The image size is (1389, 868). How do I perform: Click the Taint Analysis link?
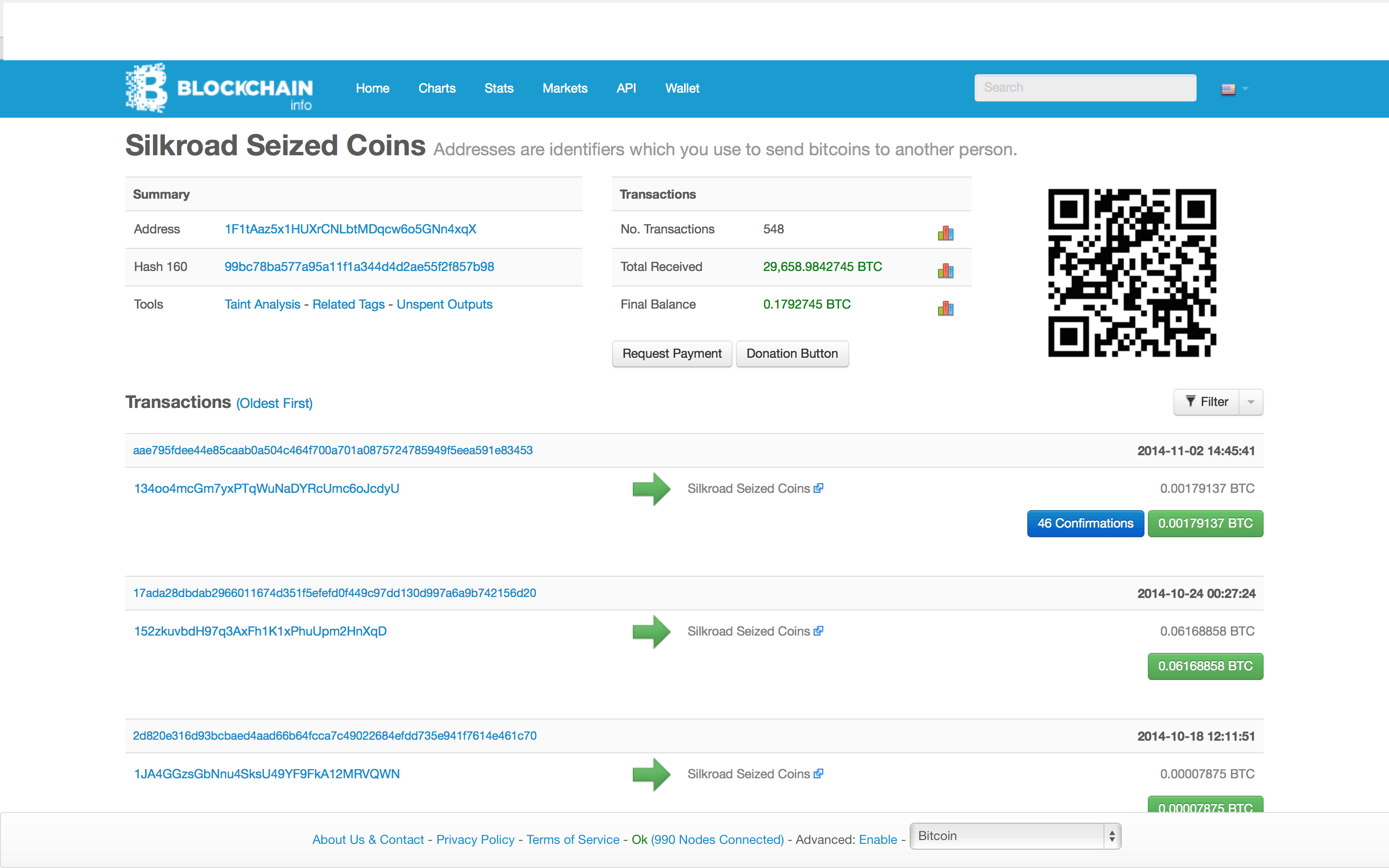(x=257, y=304)
